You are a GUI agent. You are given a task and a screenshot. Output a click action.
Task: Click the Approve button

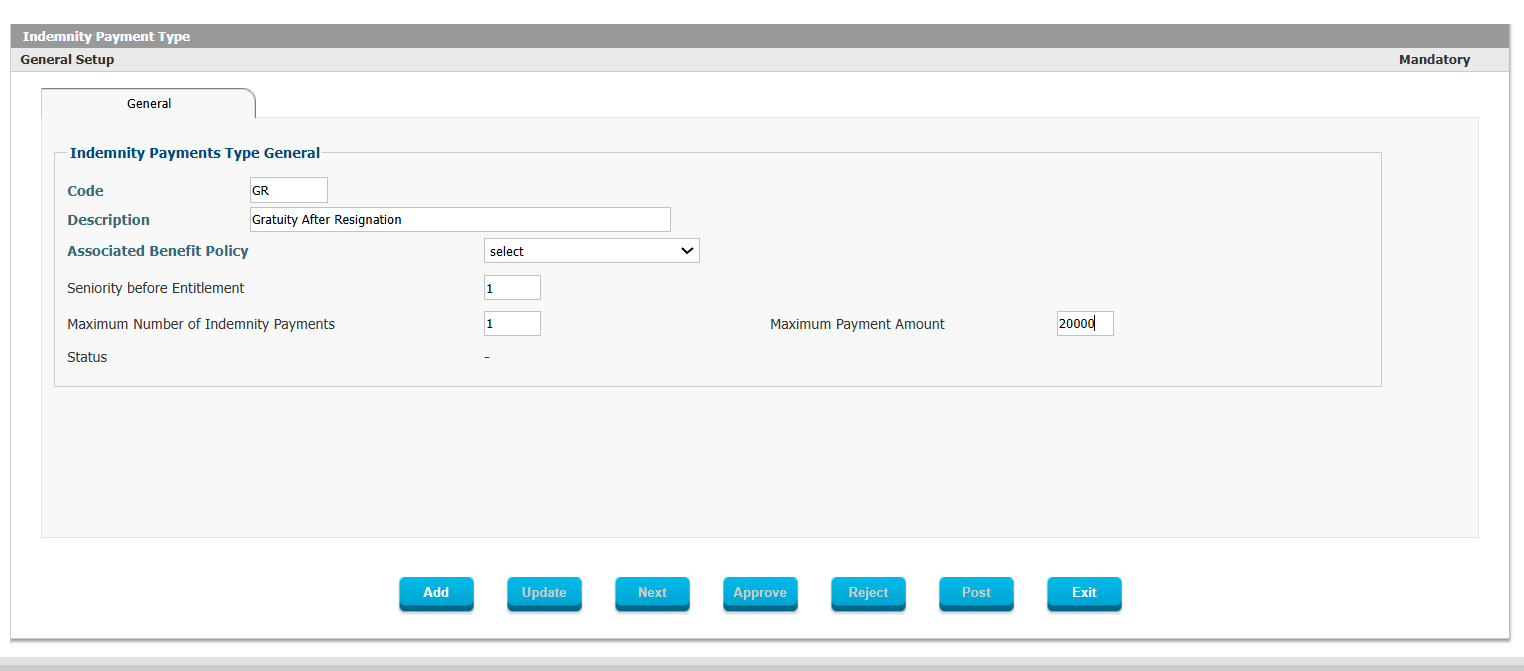[760, 593]
